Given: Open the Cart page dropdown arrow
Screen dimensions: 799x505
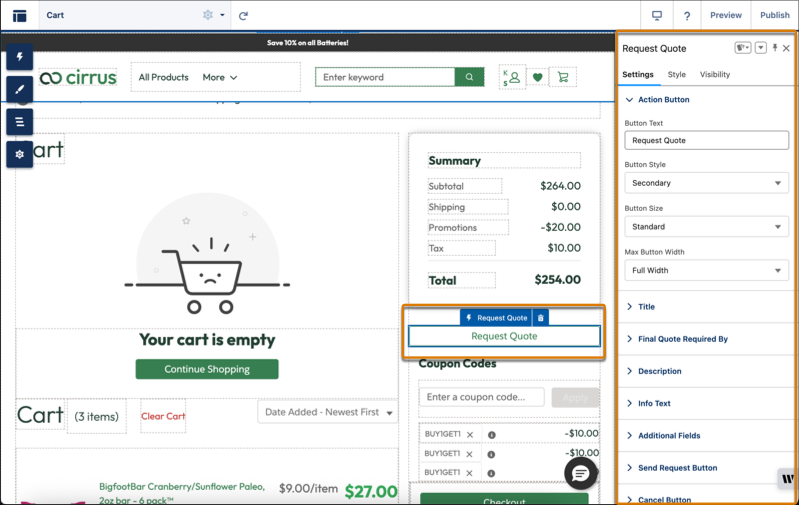Looking at the screenshot, I should [x=222, y=15].
